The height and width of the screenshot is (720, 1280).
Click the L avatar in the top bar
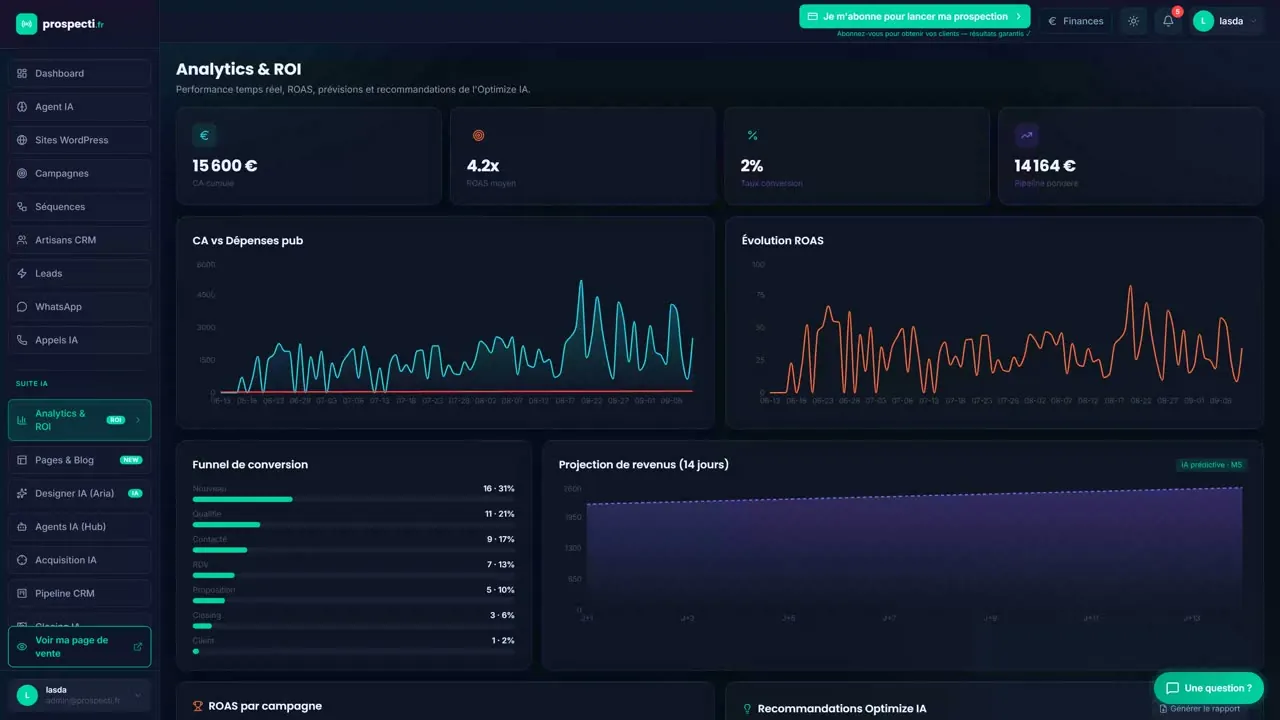point(1203,21)
